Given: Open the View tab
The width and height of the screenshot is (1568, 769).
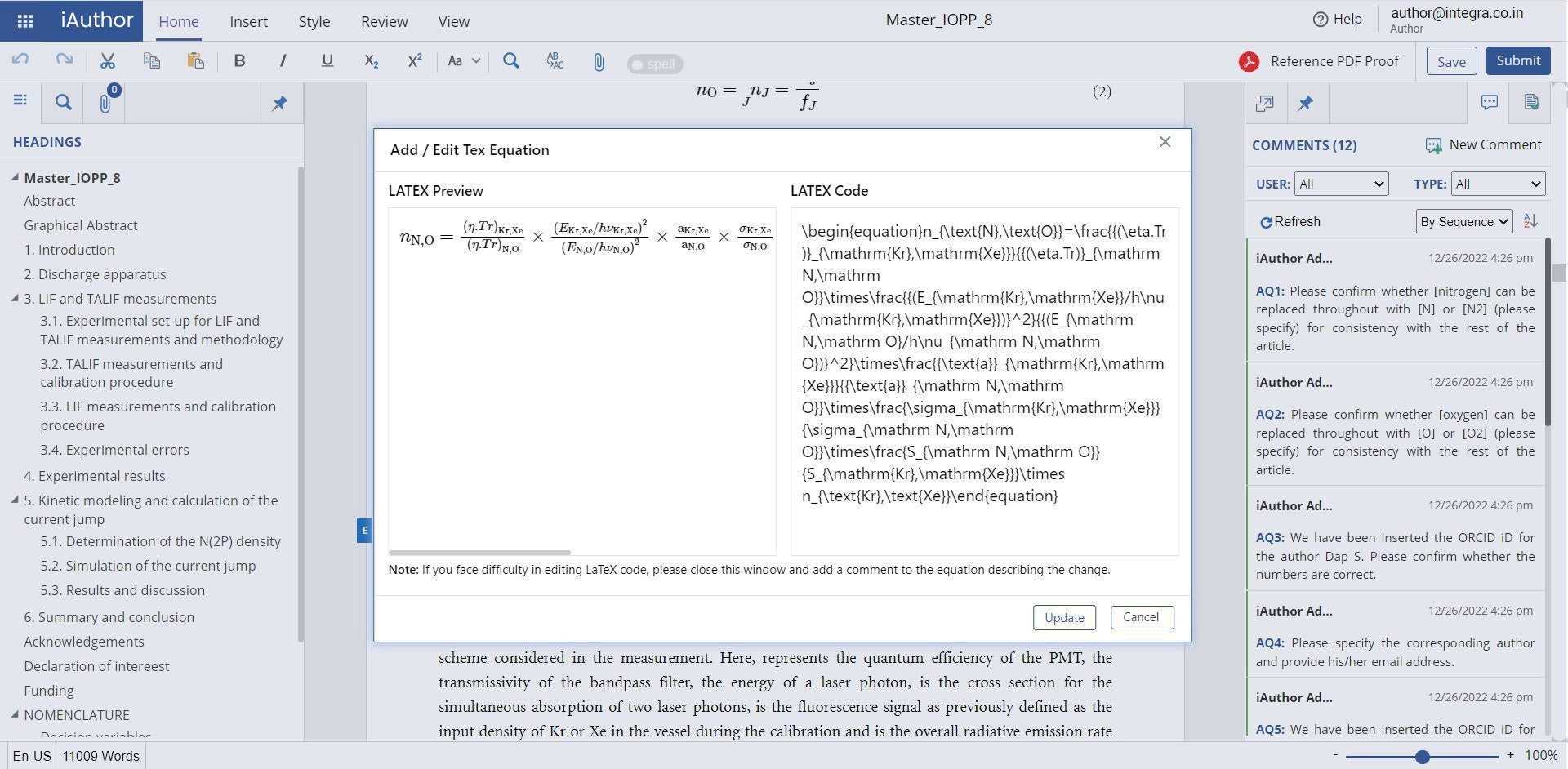Looking at the screenshot, I should coord(454,22).
